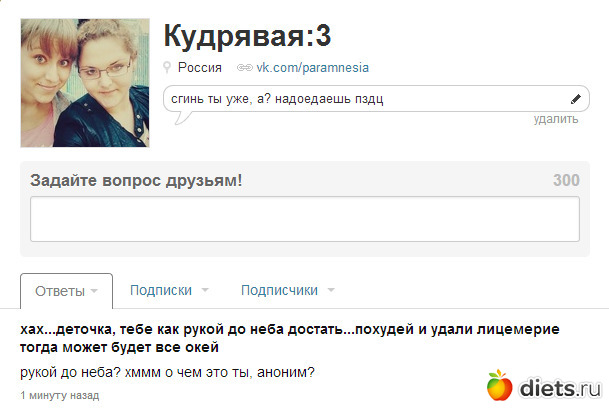The image size is (609, 409).
Task: Click the diets.ru apple logo
Action: (x=499, y=385)
